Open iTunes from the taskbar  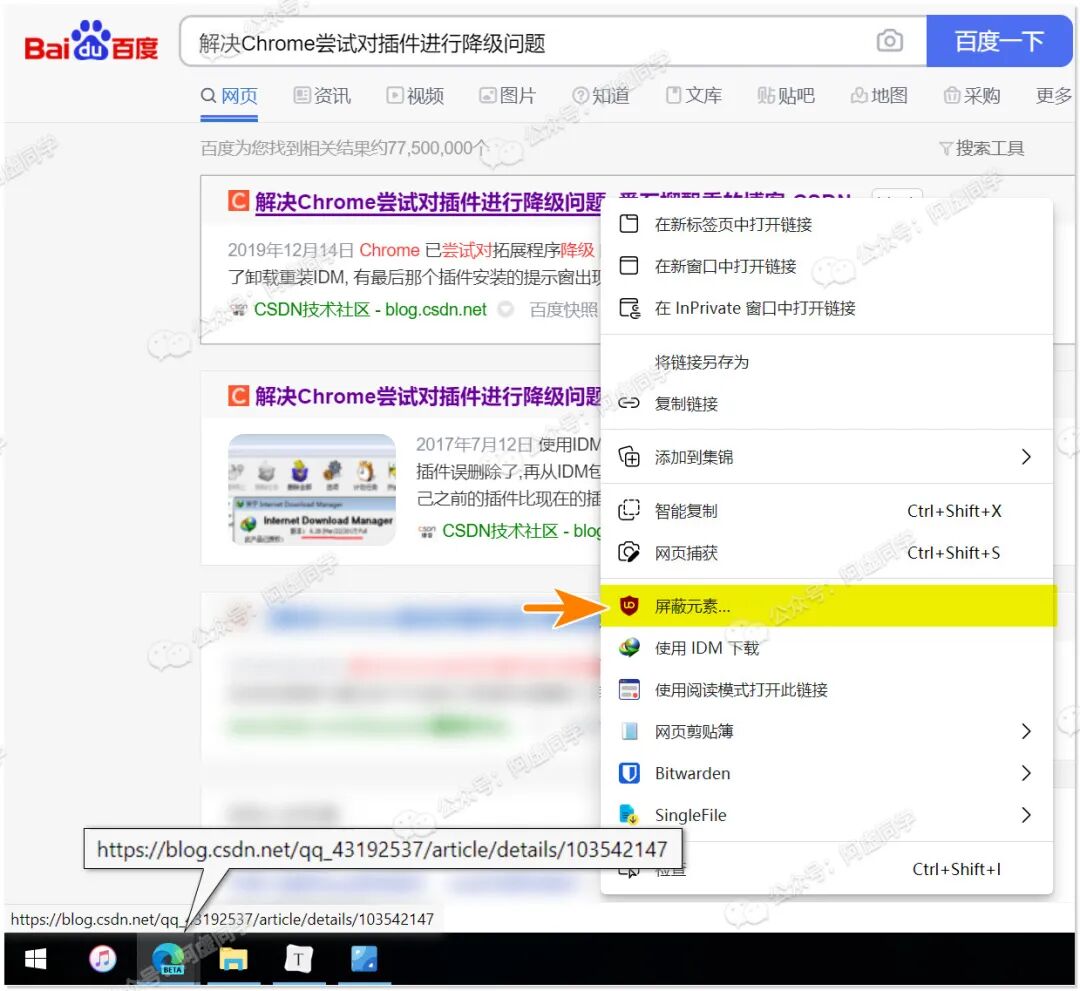click(103, 959)
